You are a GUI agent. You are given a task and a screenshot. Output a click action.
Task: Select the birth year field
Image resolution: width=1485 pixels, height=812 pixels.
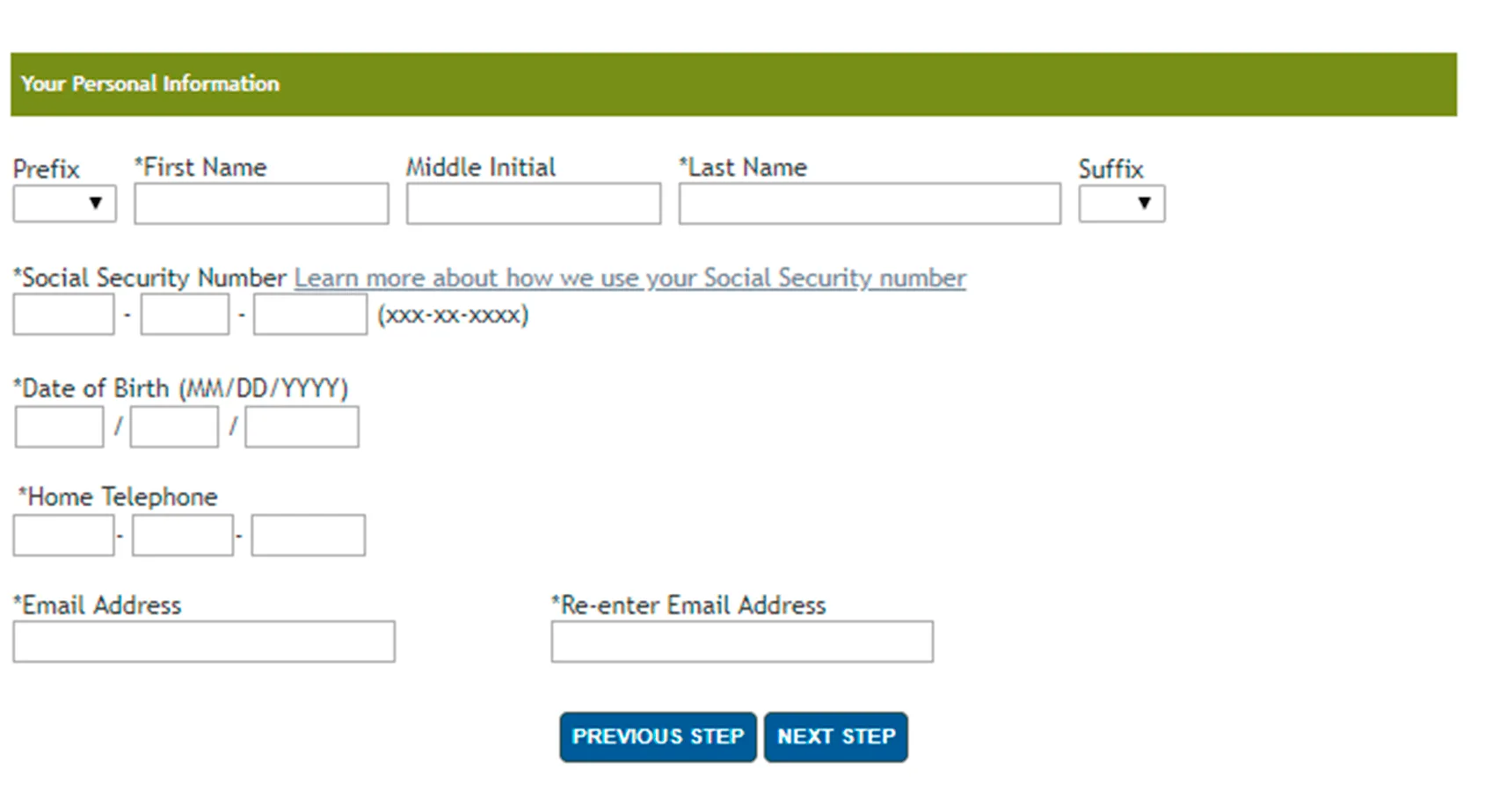pos(302,427)
